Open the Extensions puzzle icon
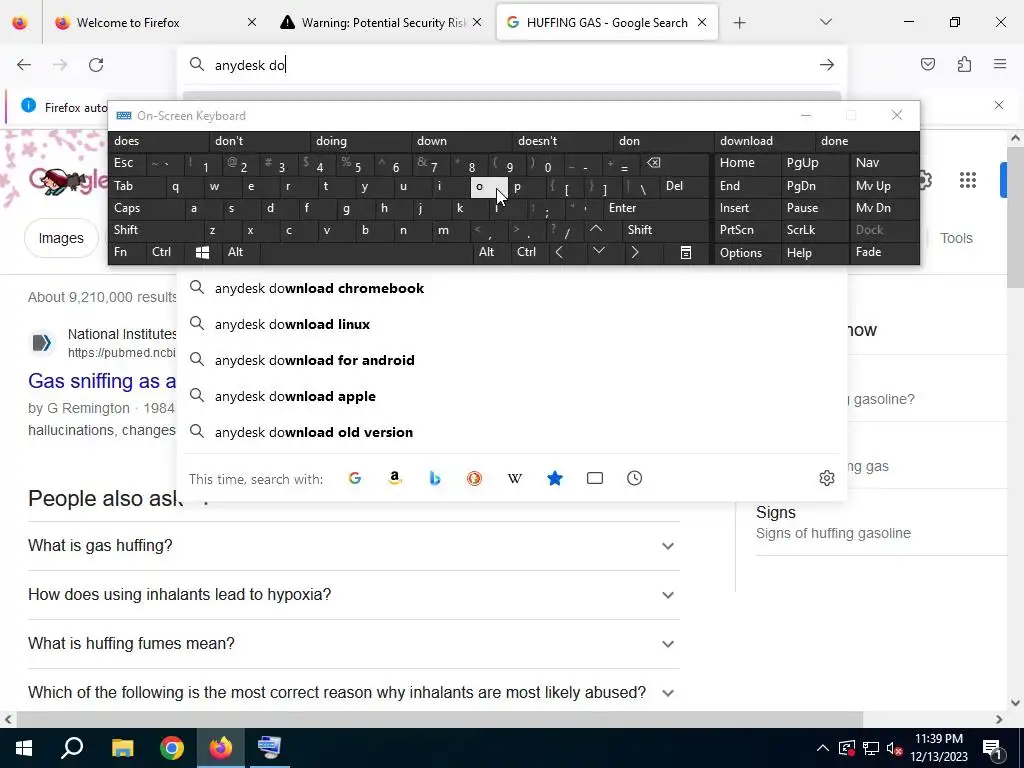This screenshot has height=768, width=1024. pos(964,64)
